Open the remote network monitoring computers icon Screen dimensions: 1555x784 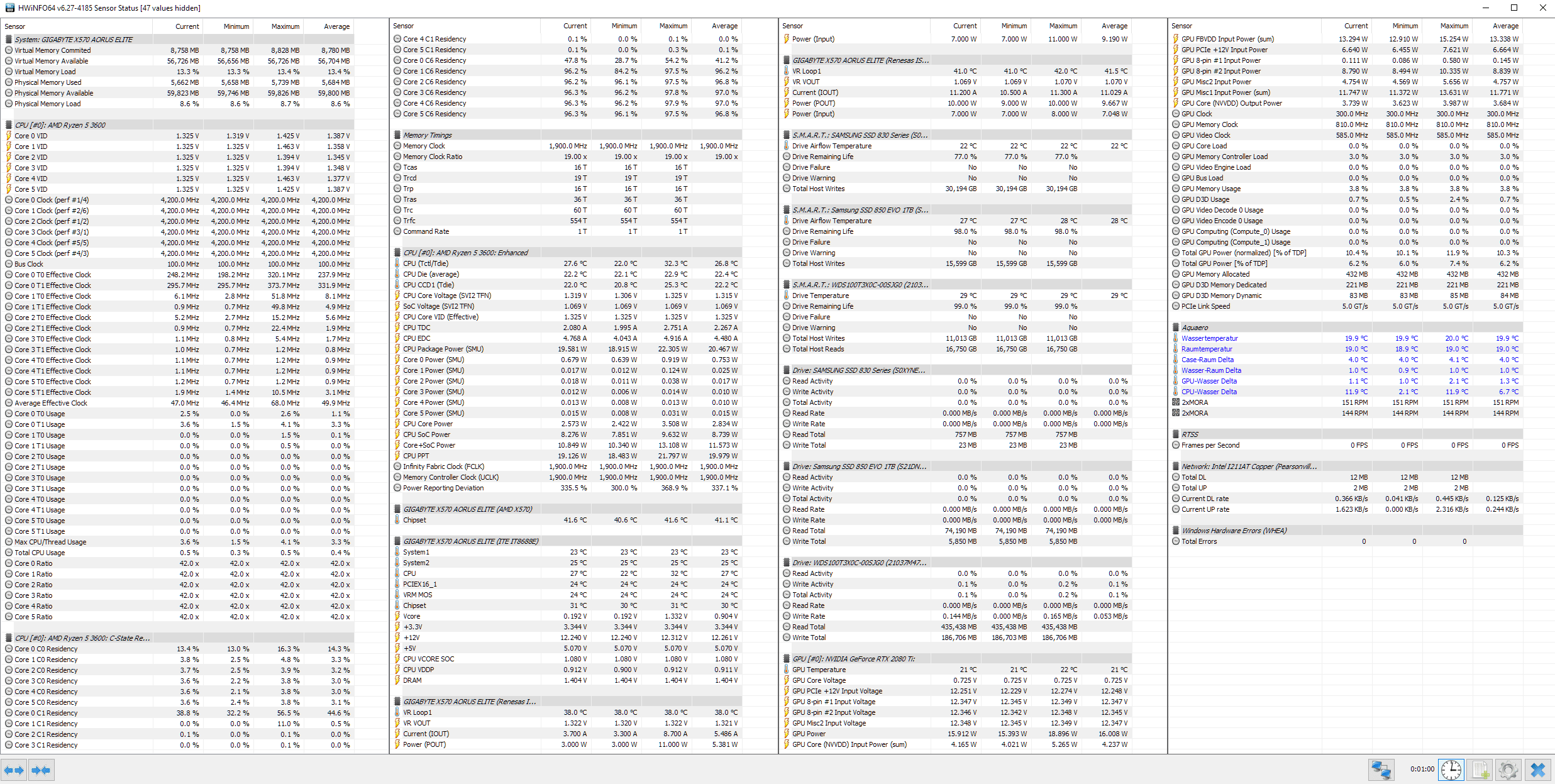coord(1381,770)
